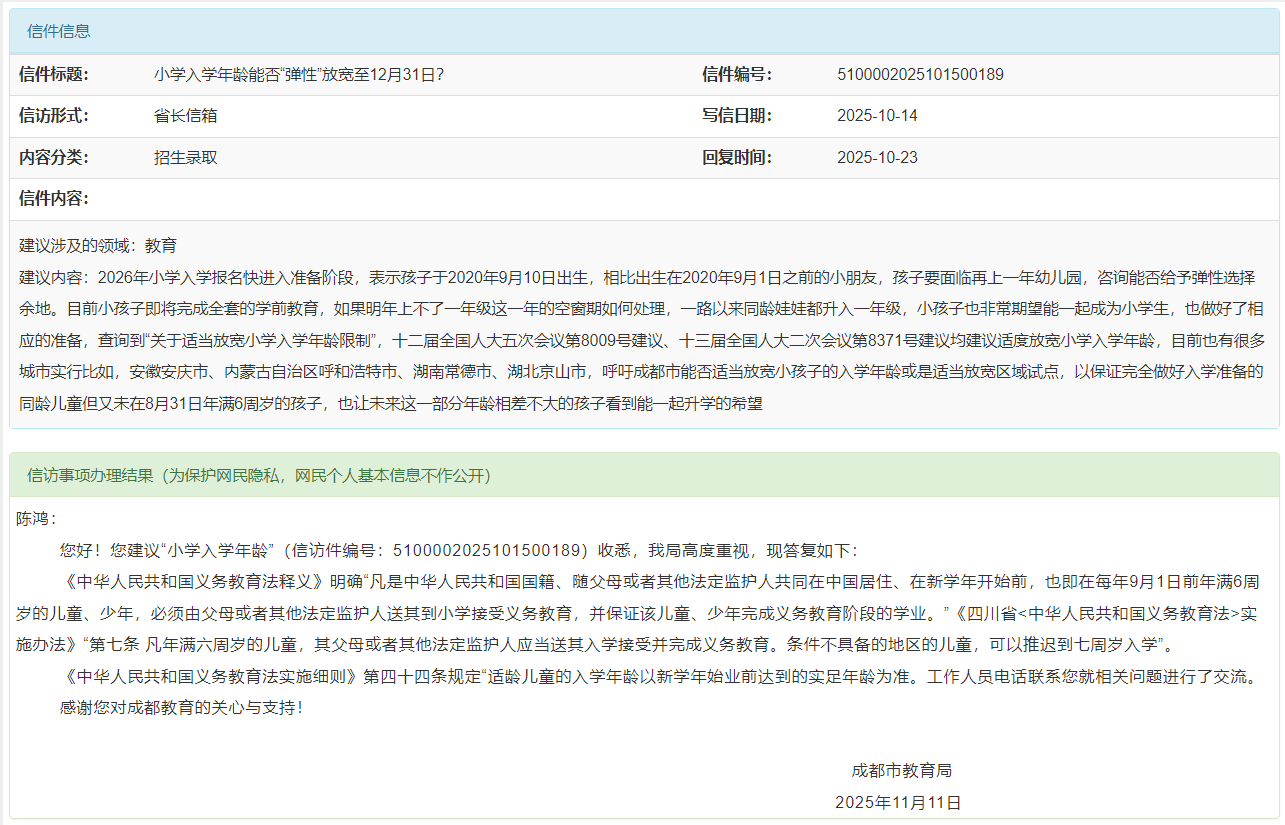
Task: Select the letter title about 小学入学年龄
Action: tap(299, 74)
